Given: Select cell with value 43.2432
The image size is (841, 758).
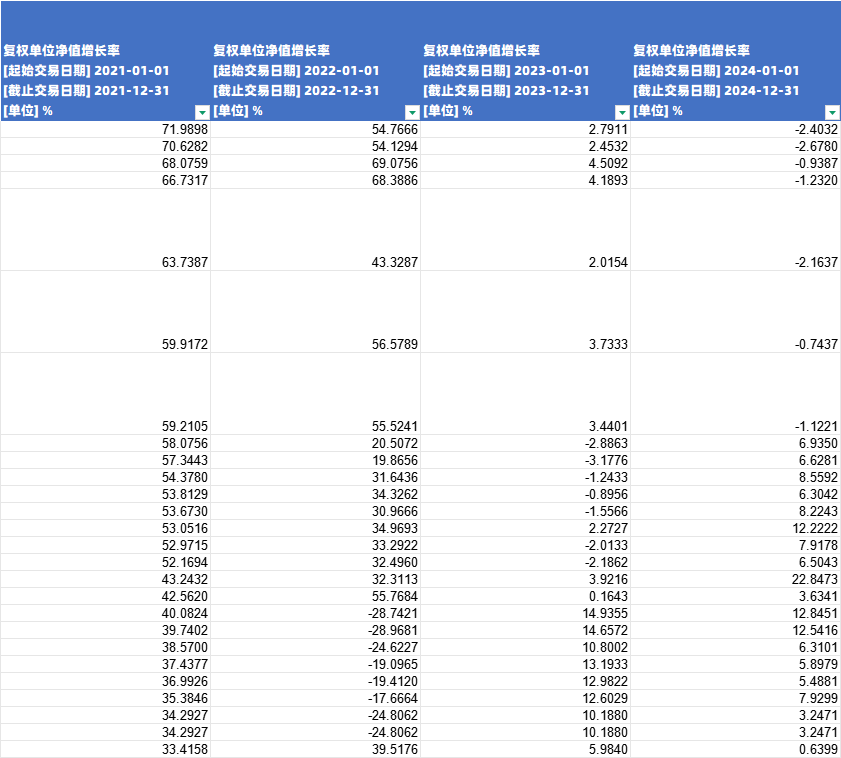Looking at the screenshot, I should 106,579.
